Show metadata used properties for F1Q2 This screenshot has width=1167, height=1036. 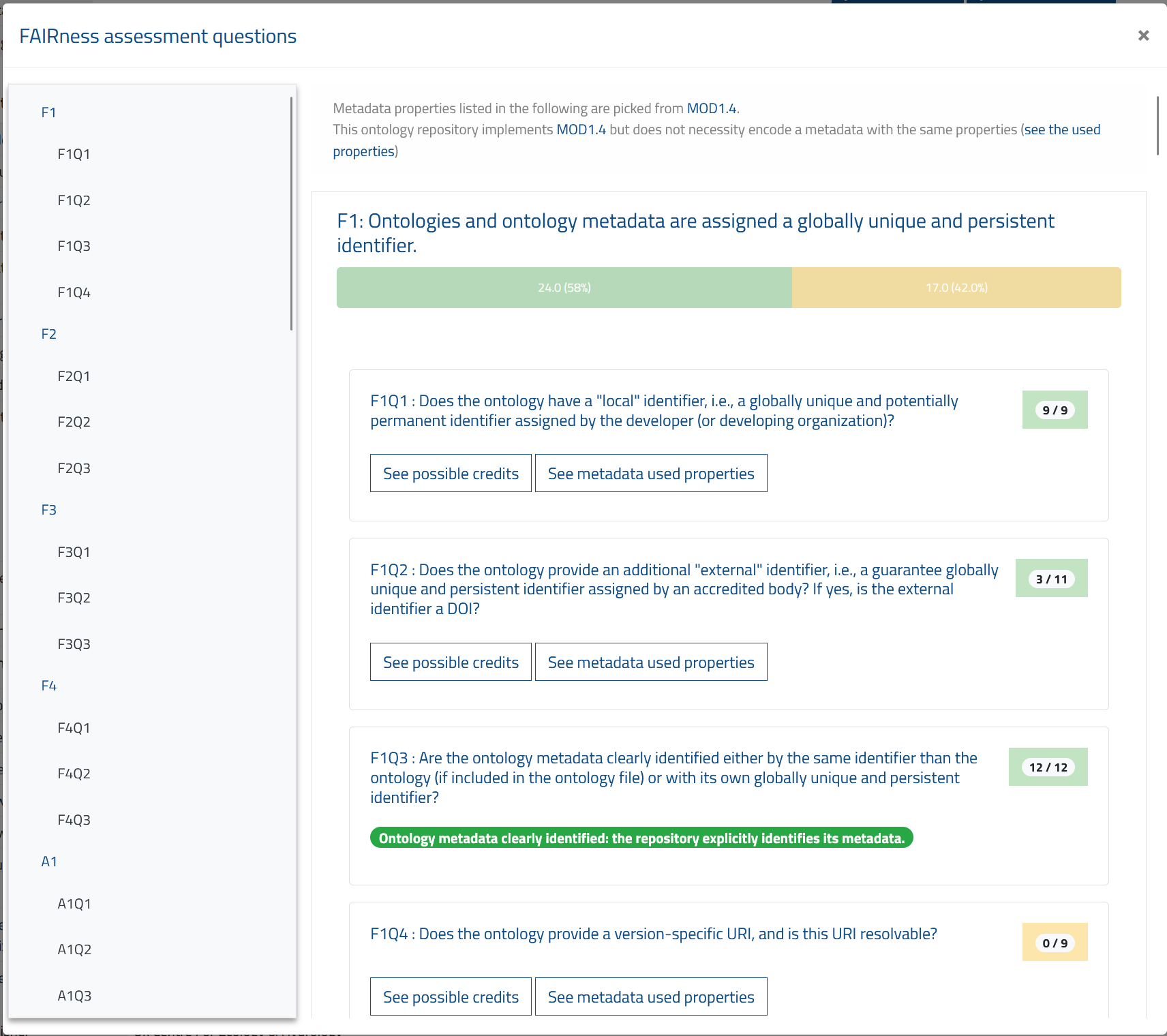pyautogui.click(x=651, y=662)
